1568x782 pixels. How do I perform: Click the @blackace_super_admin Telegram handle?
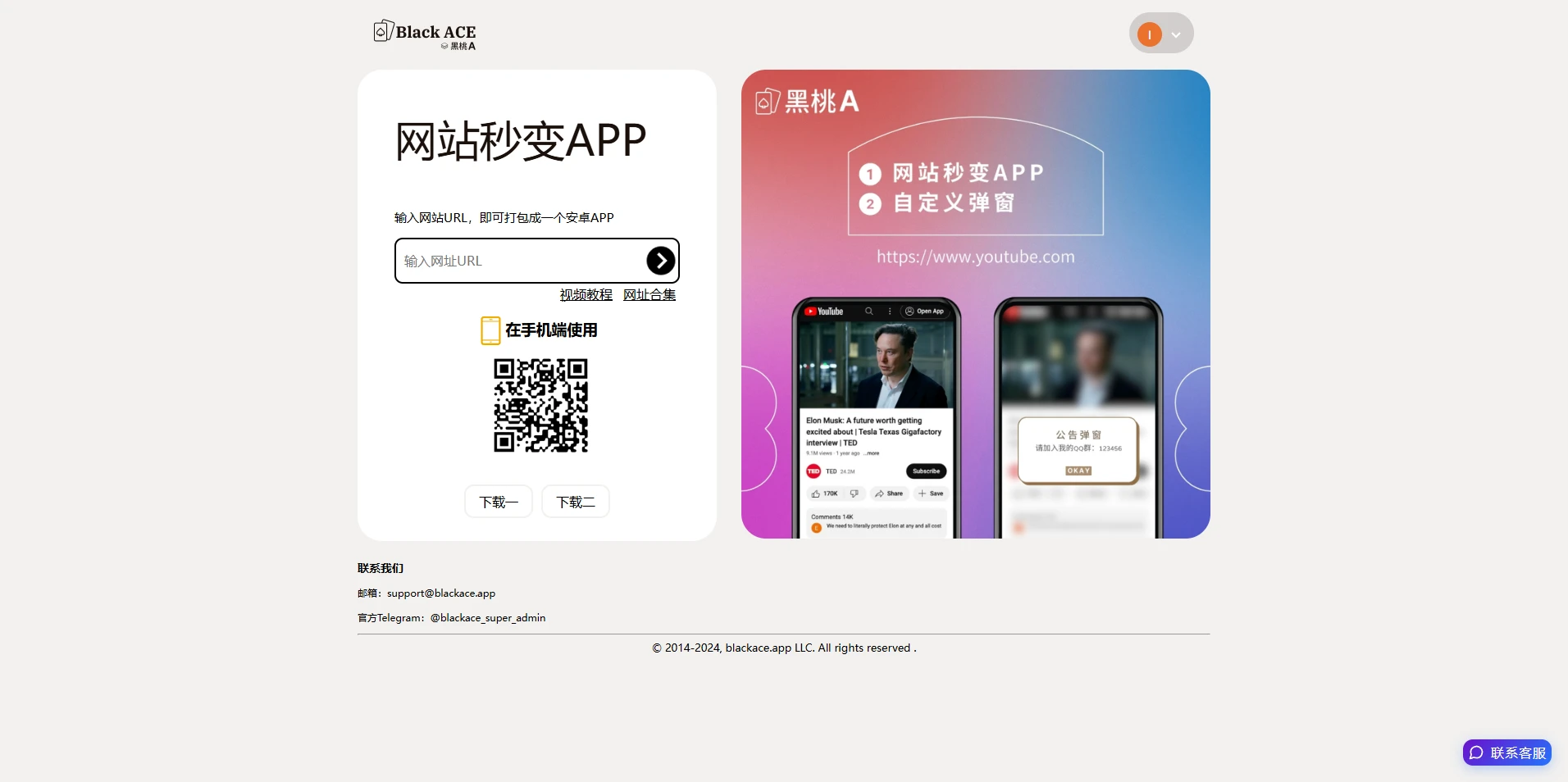click(487, 617)
